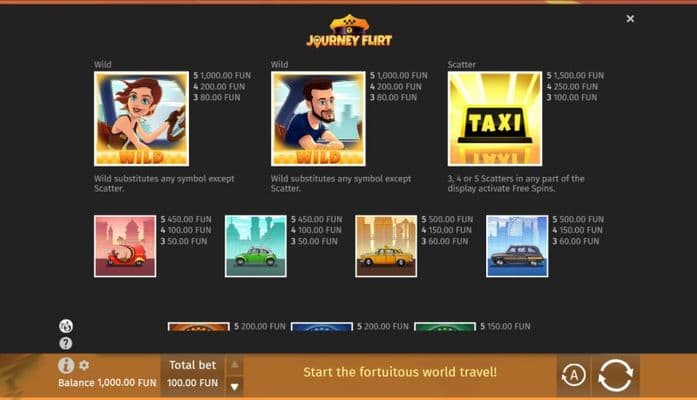This screenshot has width=697, height=400.
Task: Decrease total bet with down arrow
Action: (235, 386)
